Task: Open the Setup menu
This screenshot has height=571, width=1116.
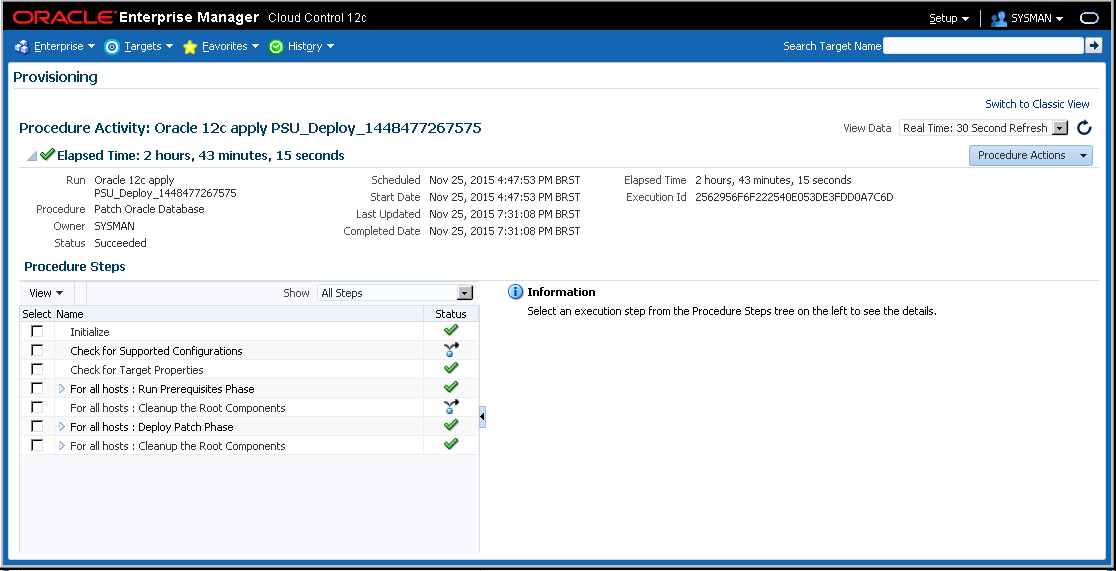Action: [949, 19]
